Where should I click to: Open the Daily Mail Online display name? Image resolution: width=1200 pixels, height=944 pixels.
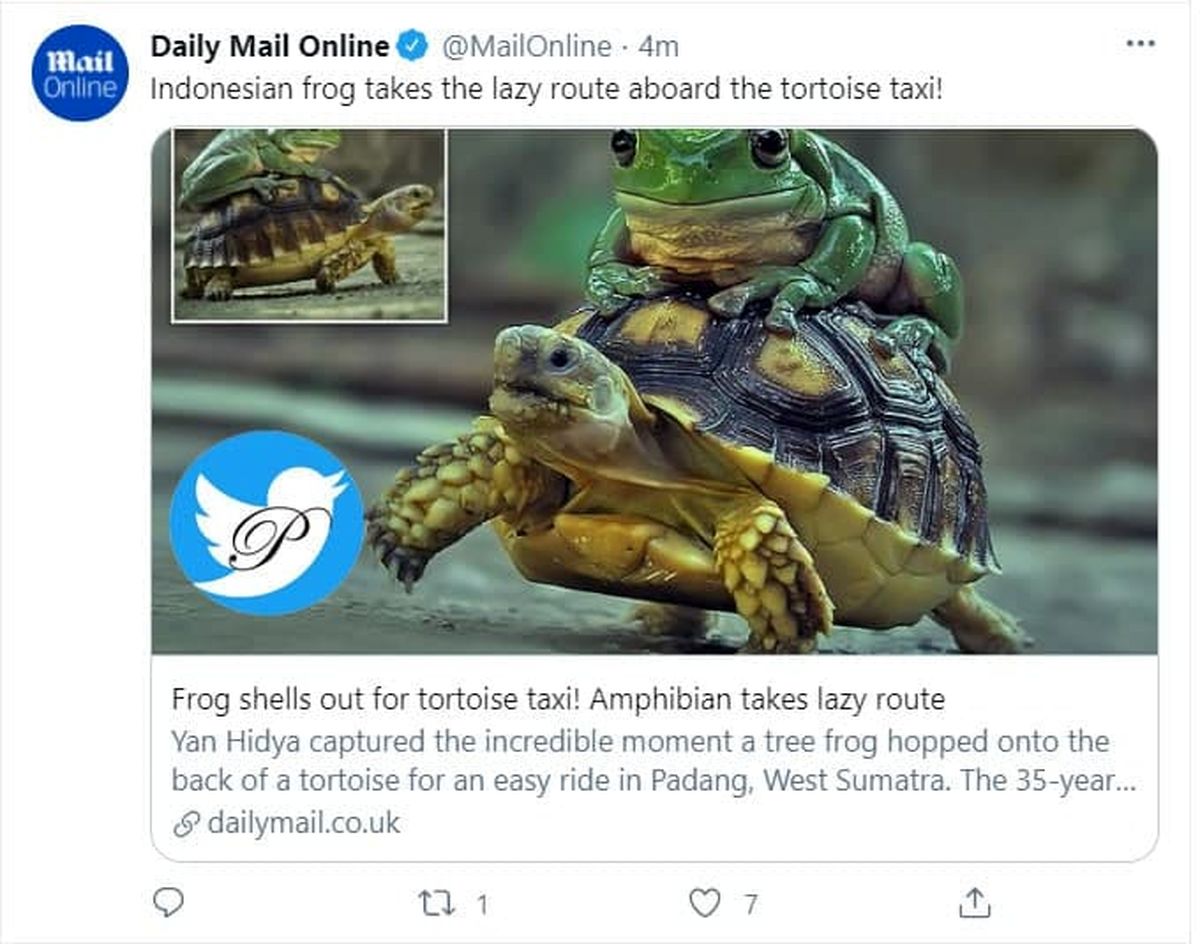(269, 46)
